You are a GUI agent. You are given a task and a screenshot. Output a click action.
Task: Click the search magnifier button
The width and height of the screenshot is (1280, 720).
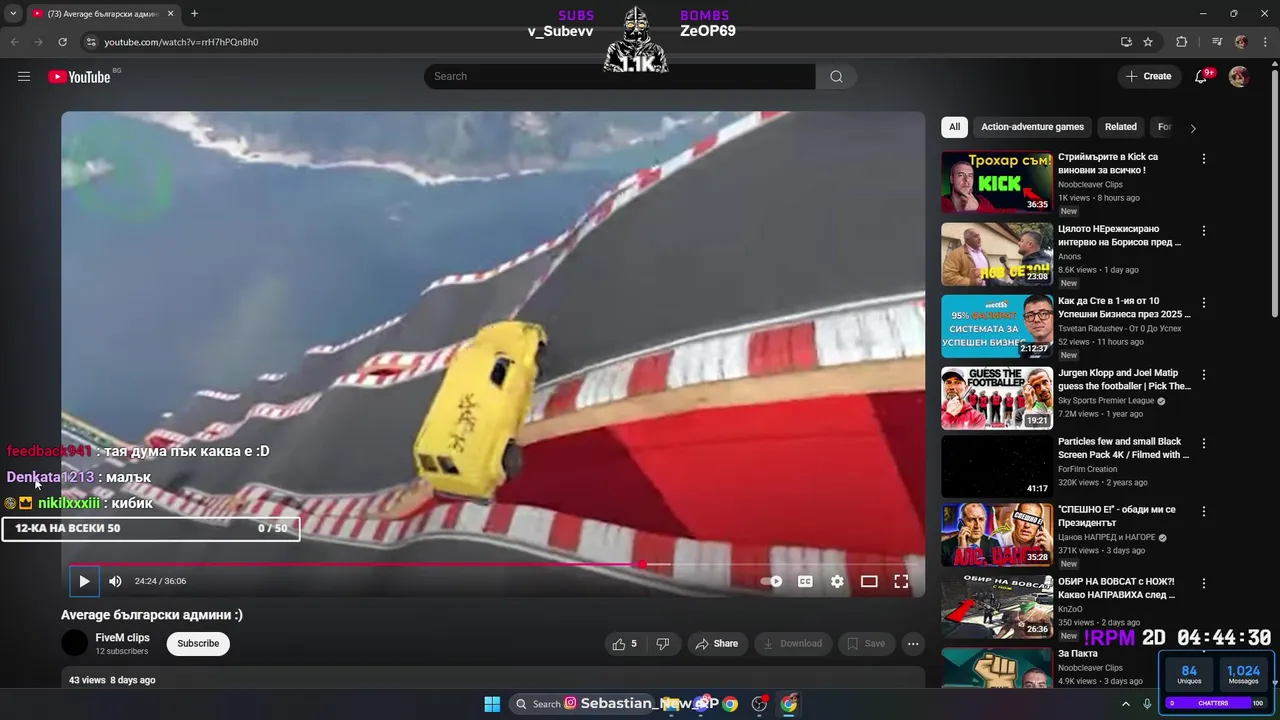pos(836,76)
